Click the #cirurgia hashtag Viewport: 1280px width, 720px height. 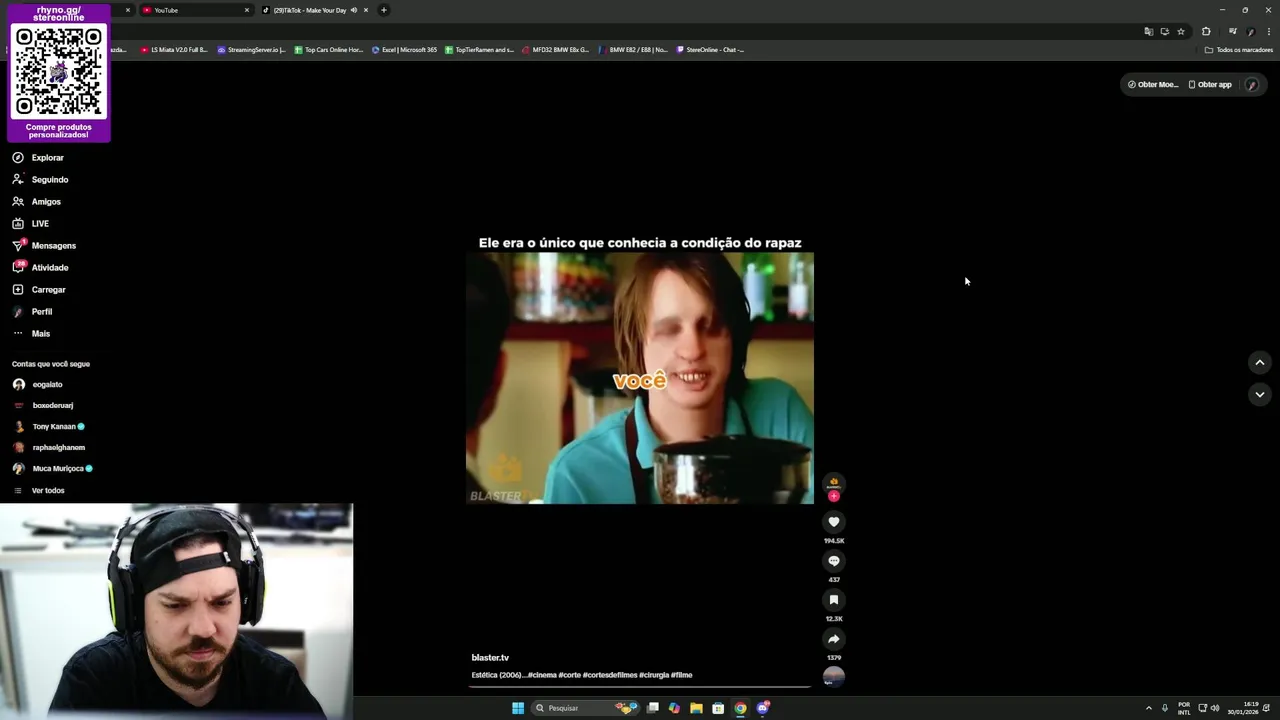click(654, 675)
